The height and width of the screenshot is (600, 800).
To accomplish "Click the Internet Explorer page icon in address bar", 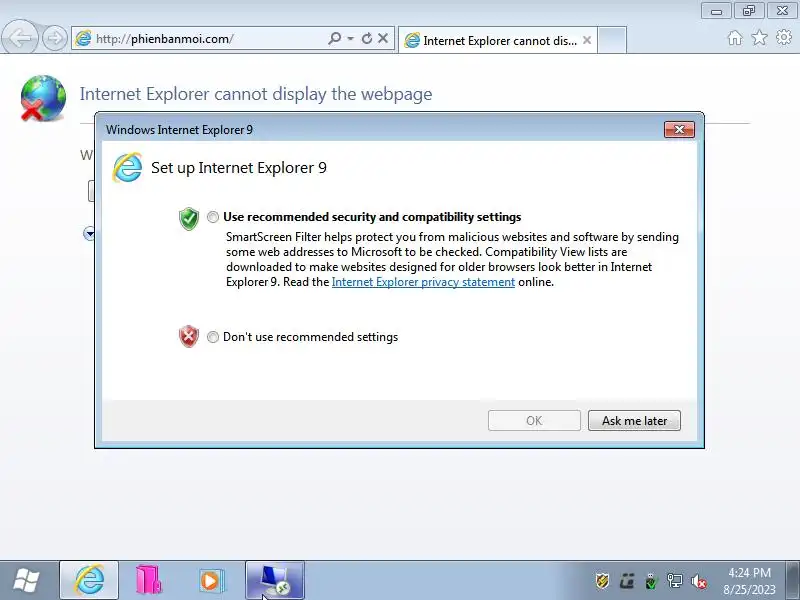I will (x=83, y=39).
